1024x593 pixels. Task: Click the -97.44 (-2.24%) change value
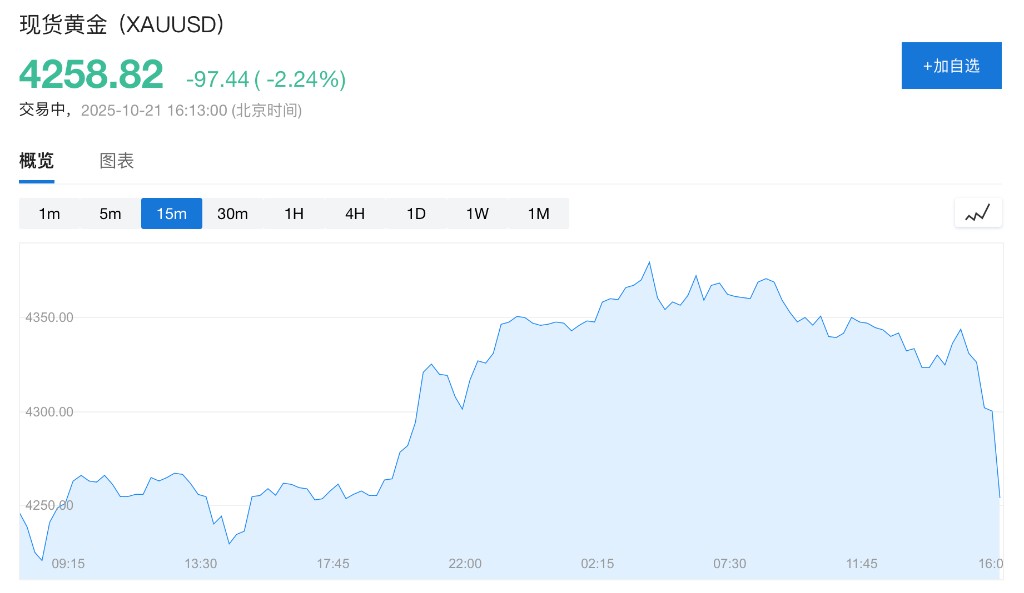[x=266, y=79]
